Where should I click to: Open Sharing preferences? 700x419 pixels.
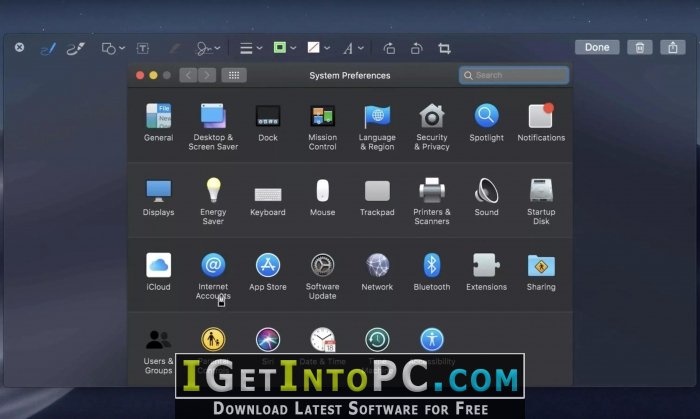pos(541,271)
